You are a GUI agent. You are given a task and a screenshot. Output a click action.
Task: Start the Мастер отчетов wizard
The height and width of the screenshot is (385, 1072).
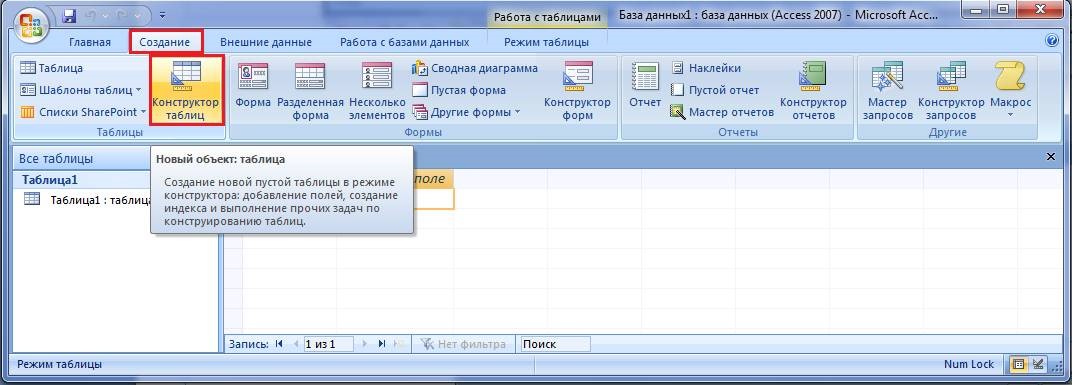click(722, 111)
